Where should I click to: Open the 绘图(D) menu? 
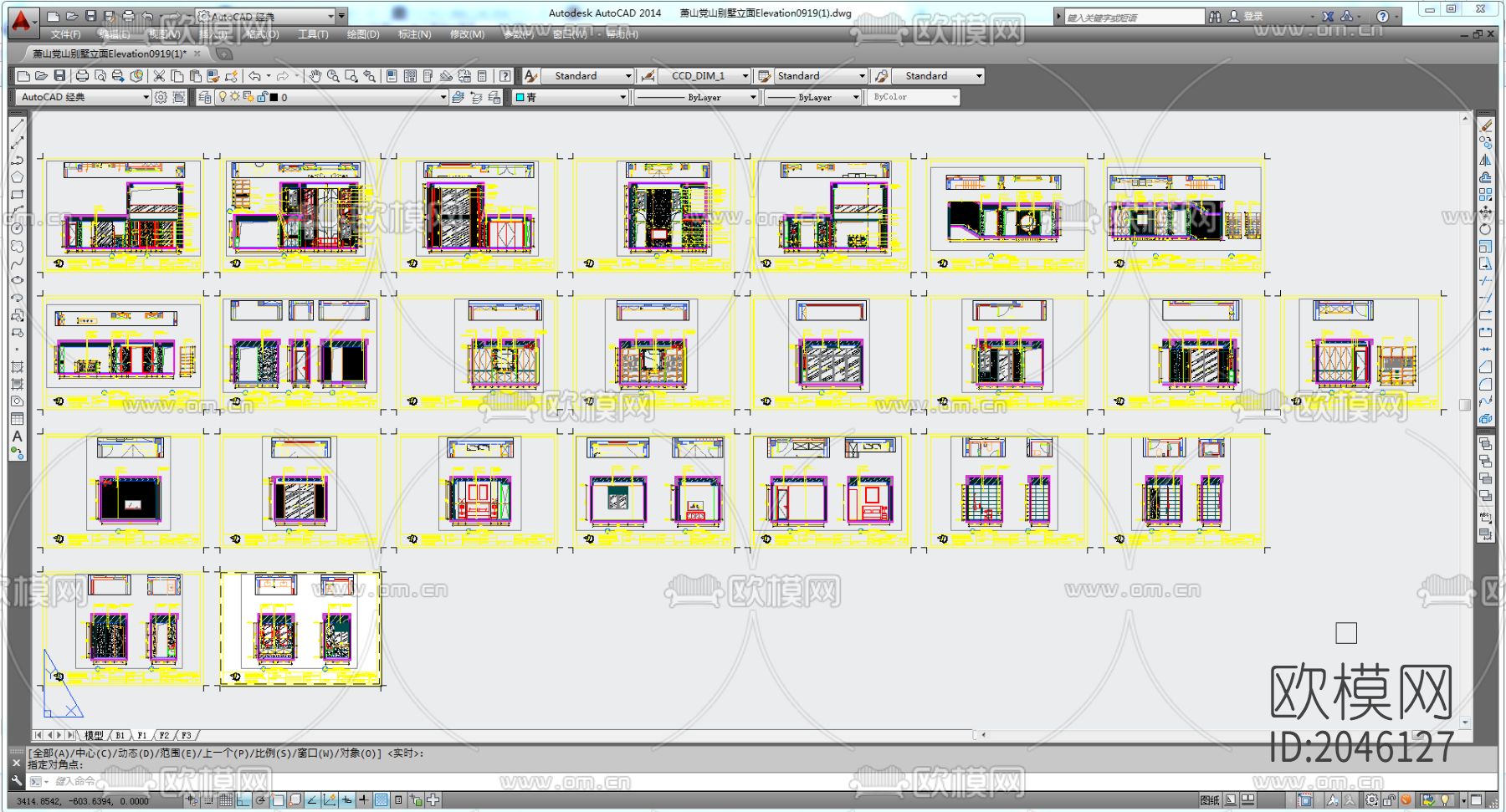tap(363, 34)
